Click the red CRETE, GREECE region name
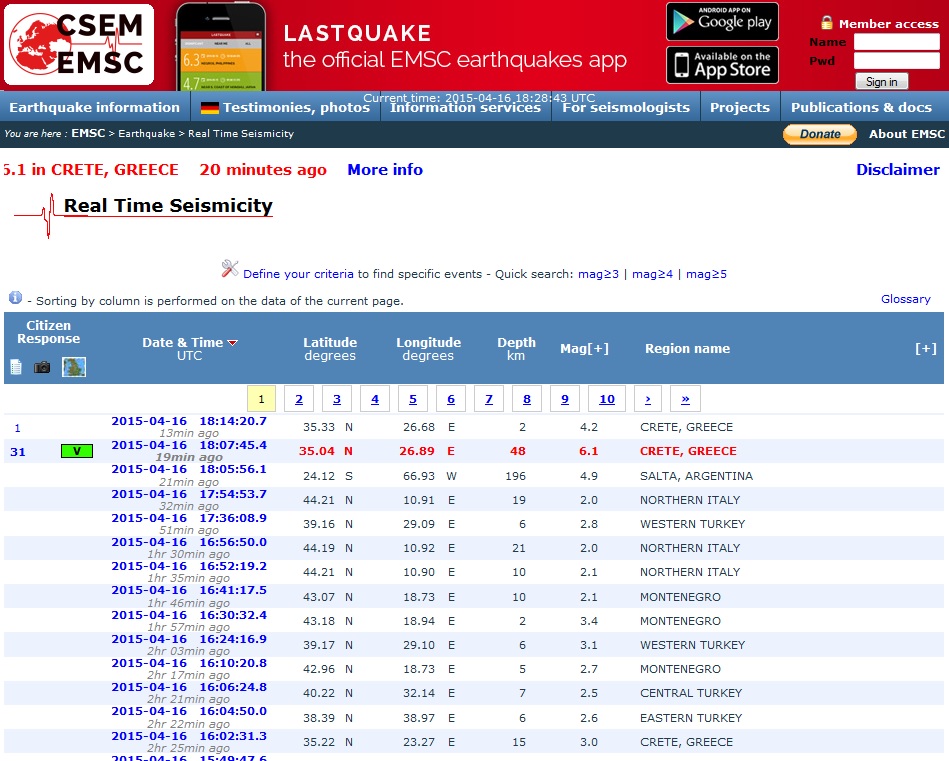 pos(688,451)
